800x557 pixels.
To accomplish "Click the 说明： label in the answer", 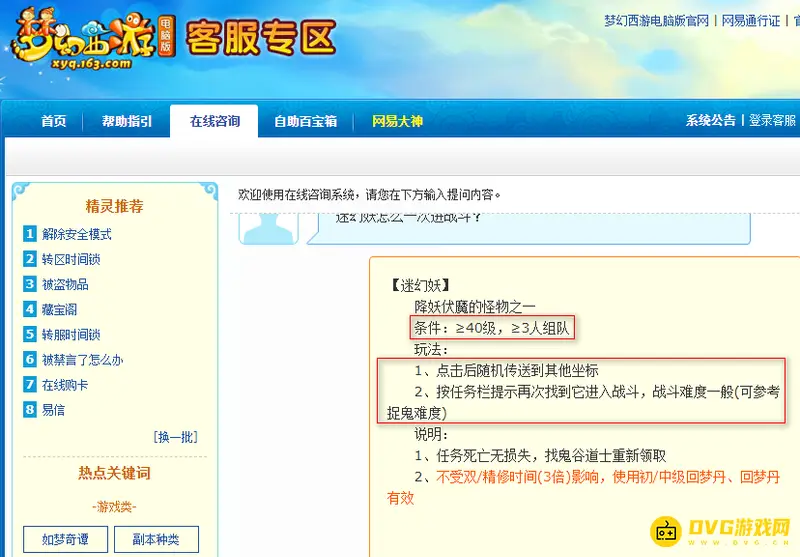I will (431, 434).
